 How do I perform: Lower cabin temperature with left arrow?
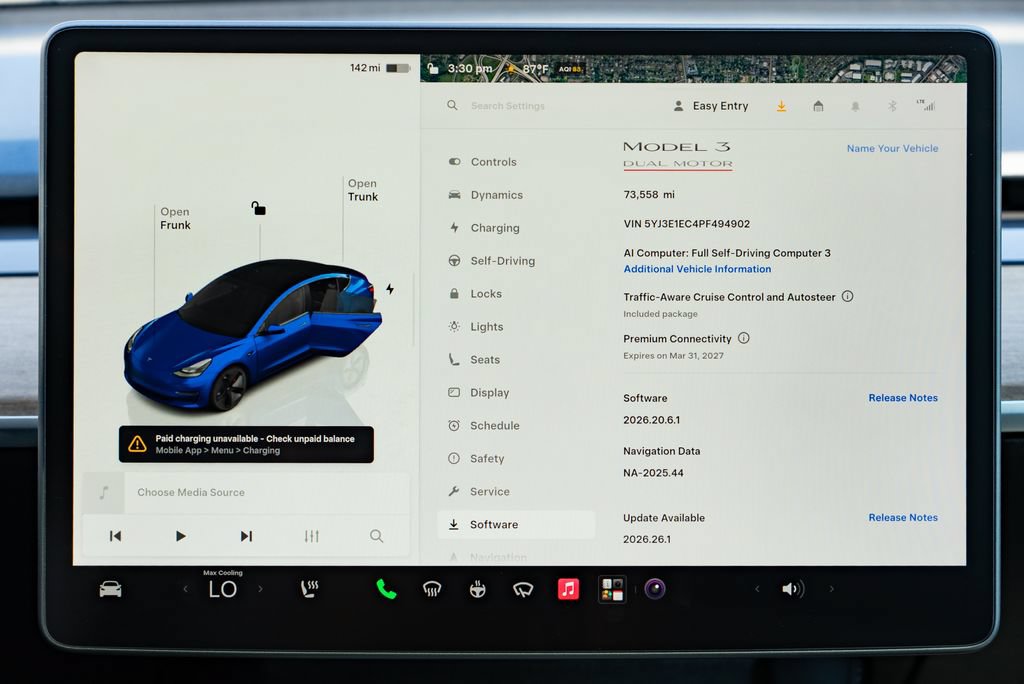pos(185,589)
